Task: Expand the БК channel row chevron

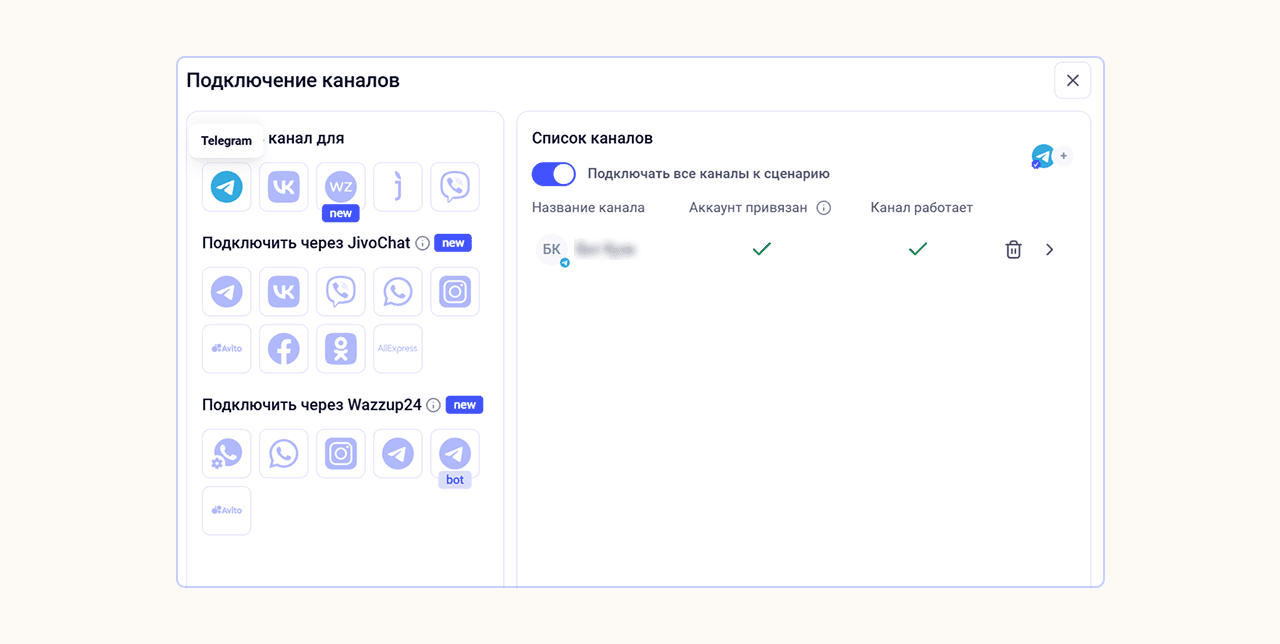Action: click(1049, 250)
